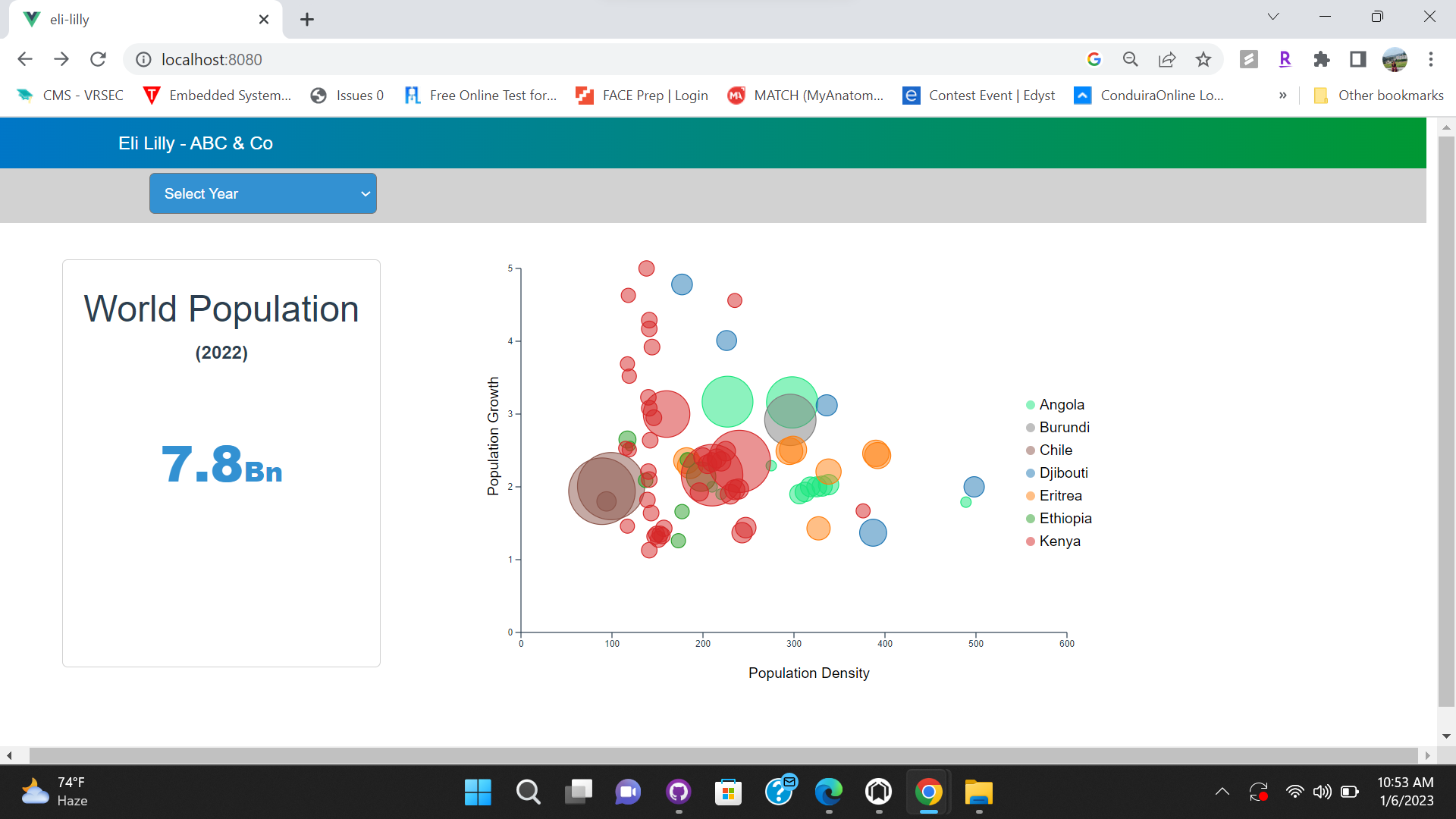Viewport: 1456px width, 819px height.
Task: Toggle Djibouti visibility in the legend
Action: pos(1063,472)
